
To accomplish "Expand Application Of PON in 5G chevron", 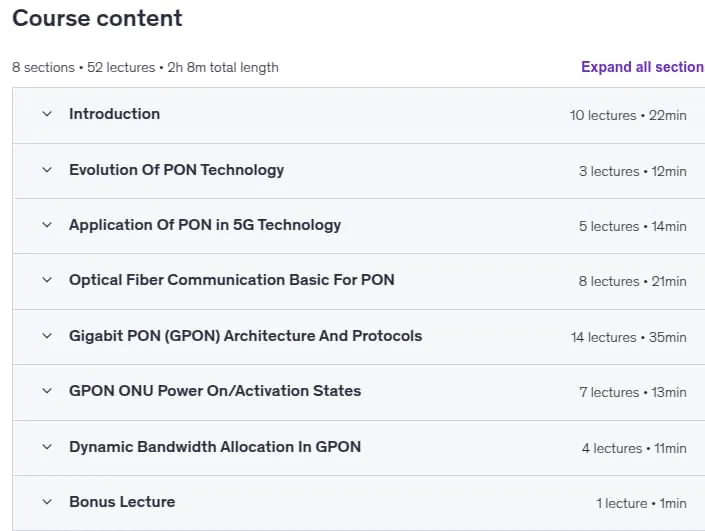I will (47, 225).
